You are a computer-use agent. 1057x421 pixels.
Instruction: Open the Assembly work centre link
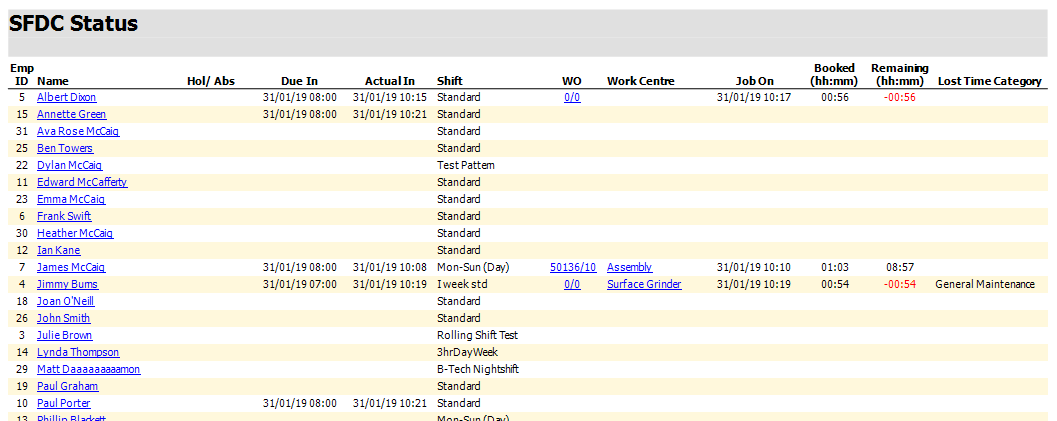(x=630, y=267)
